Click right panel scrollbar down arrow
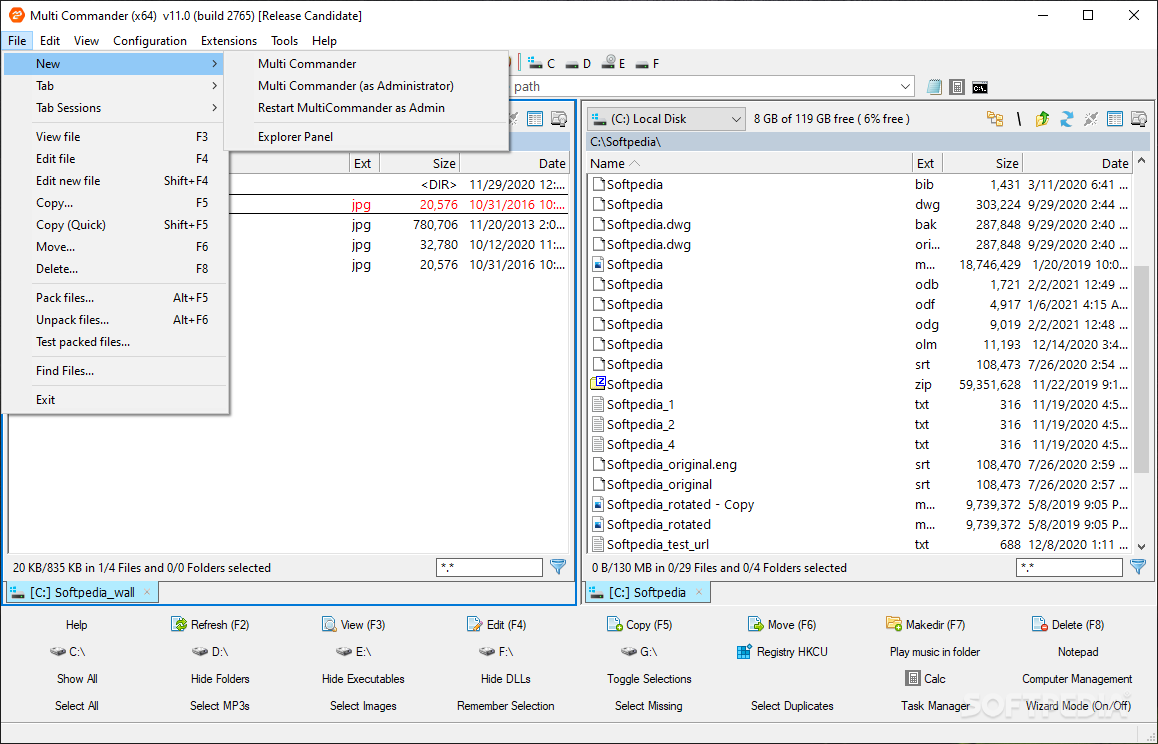Screen dimensions: 1158x744 [x=1142, y=547]
